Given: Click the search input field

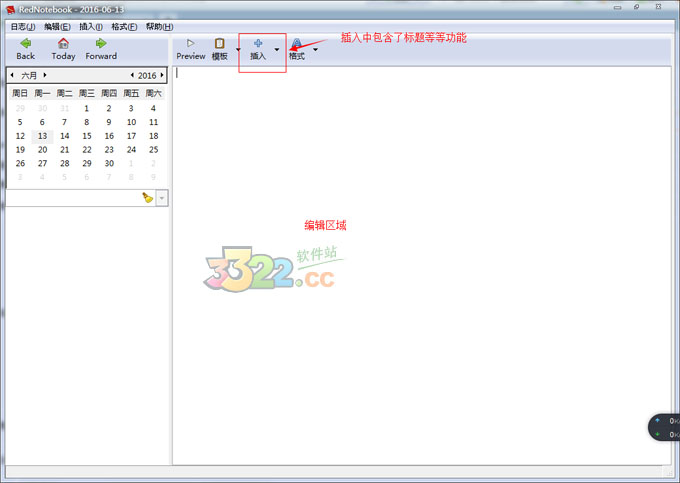Looking at the screenshot, I should 72,198.
